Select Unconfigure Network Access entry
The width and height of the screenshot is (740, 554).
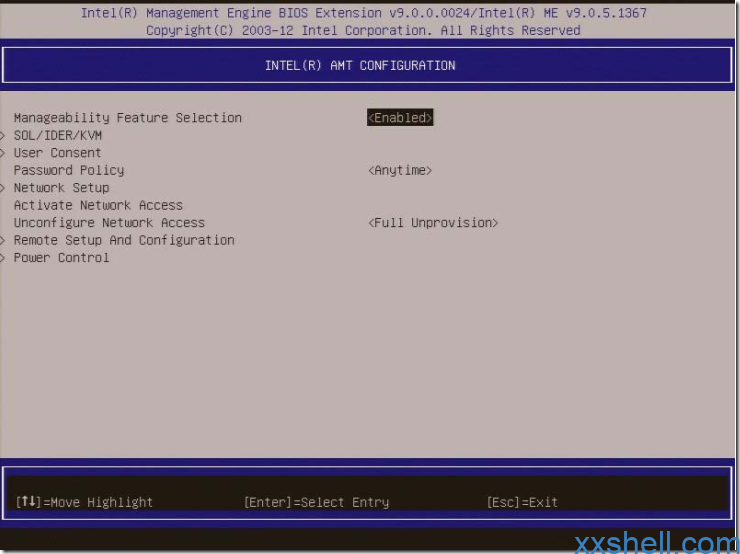[x=109, y=223]
